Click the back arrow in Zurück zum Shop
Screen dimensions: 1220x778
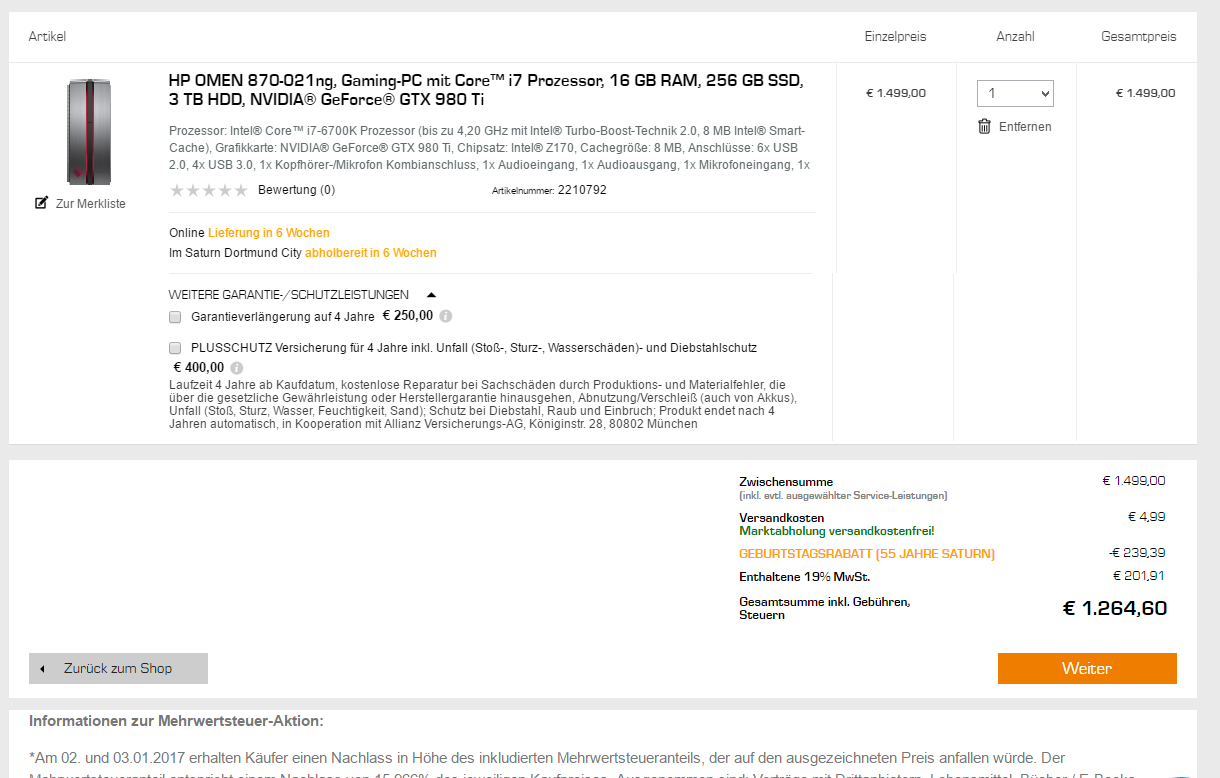[42, 669]
